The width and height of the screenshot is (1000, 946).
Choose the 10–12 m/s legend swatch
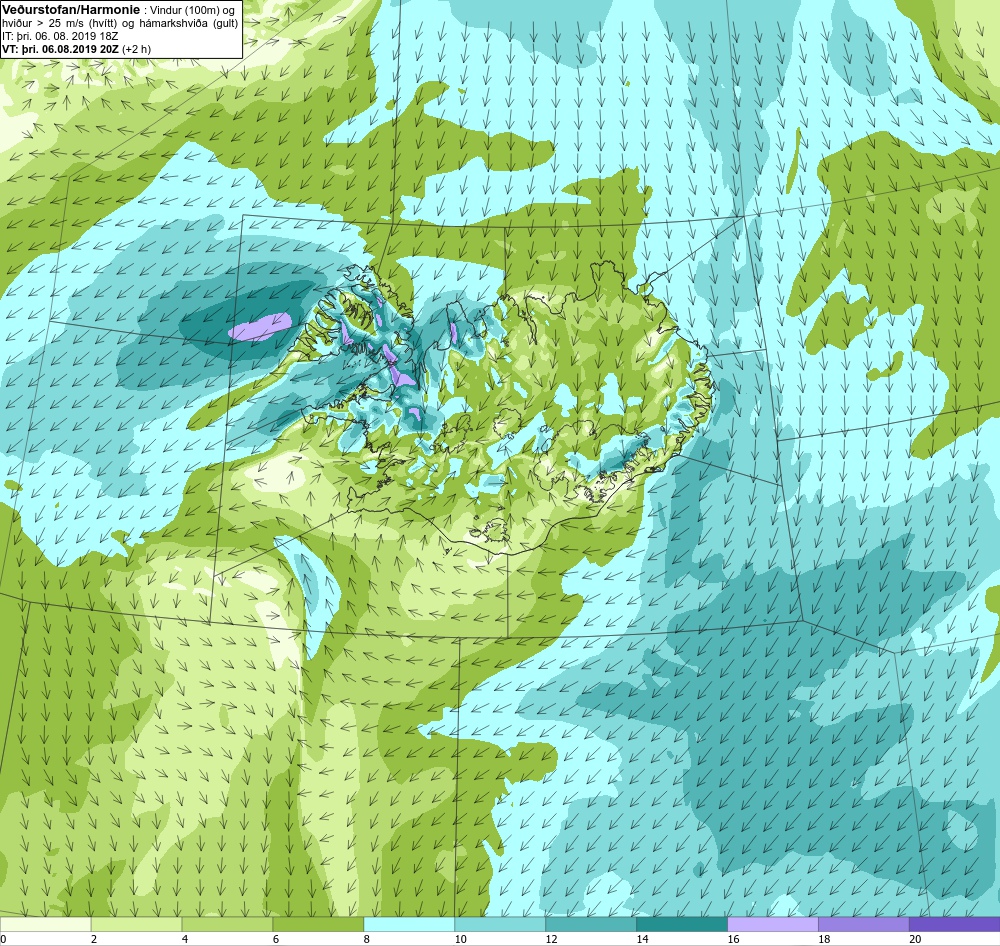(x=500, y=924)
